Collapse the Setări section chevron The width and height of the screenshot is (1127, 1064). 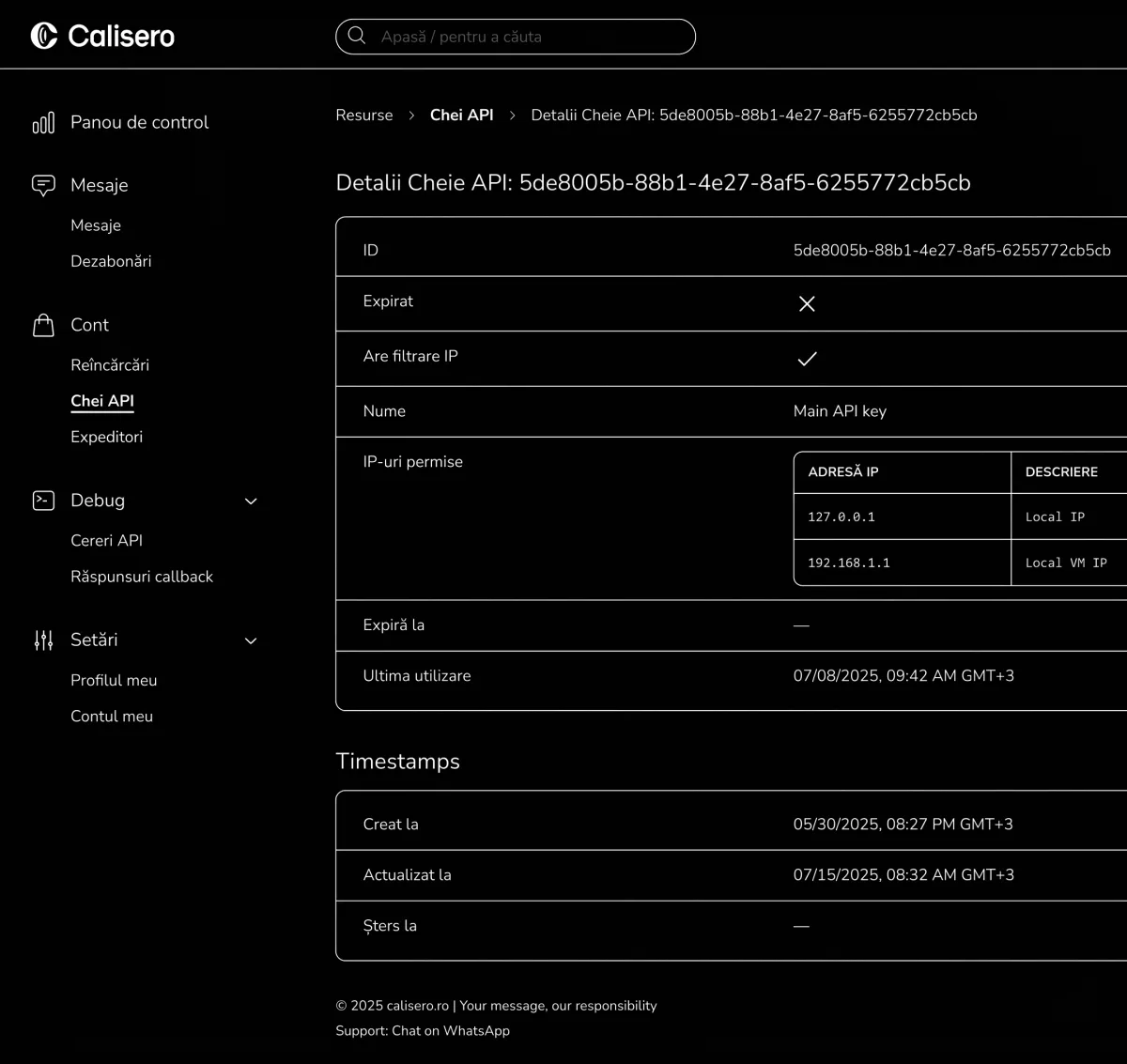pos(251,640)
